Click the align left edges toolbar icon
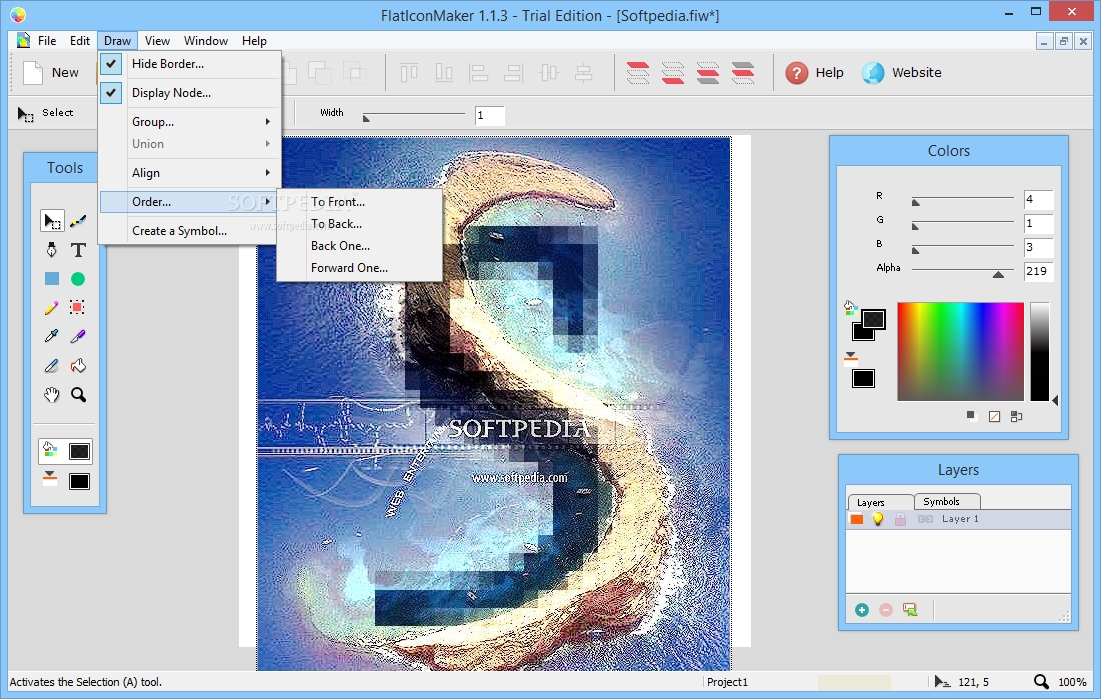This screenshot has height=699, width=1101. 479,72
